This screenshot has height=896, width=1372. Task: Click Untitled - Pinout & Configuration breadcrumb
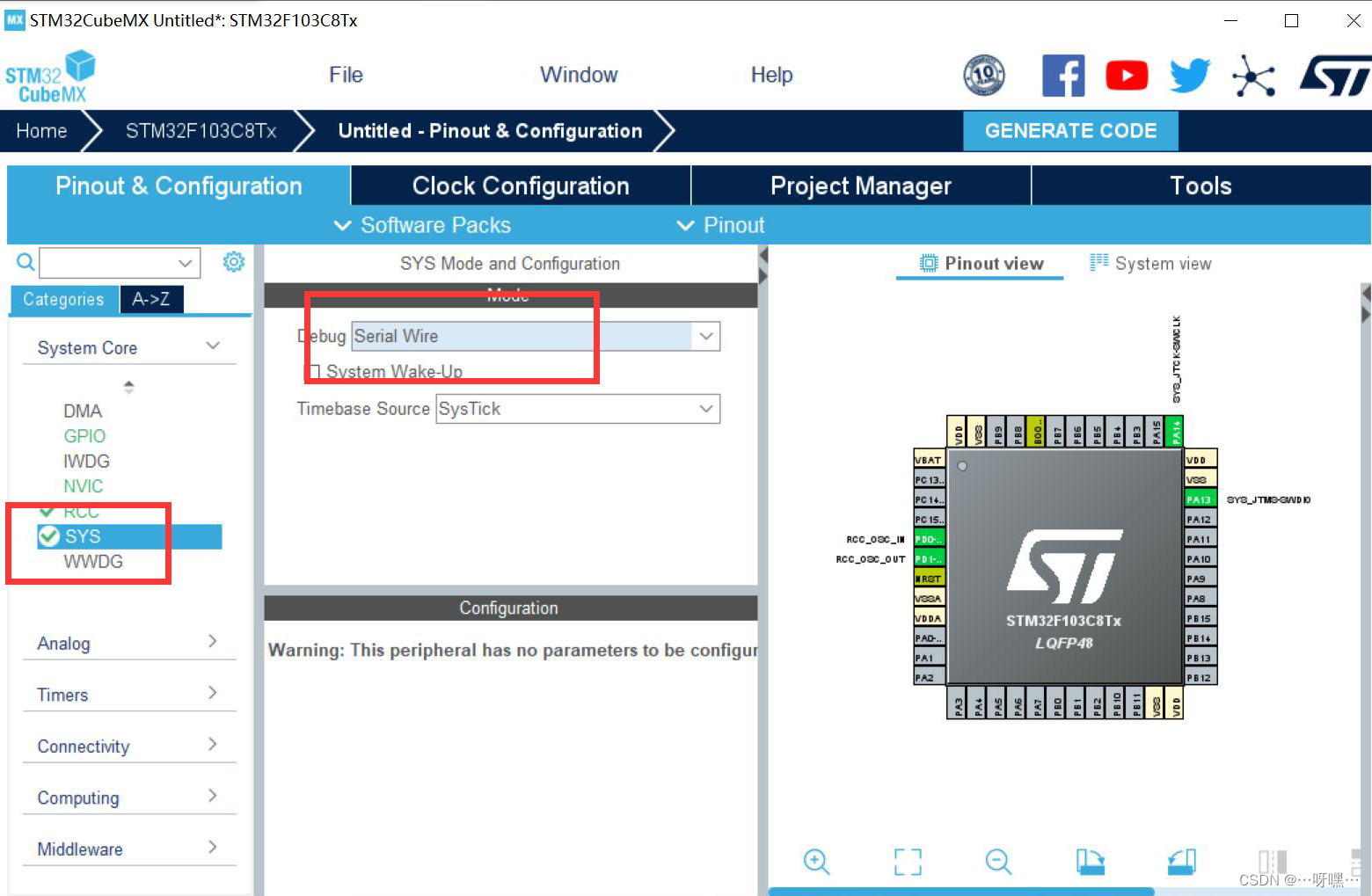(x=490, y=131)
